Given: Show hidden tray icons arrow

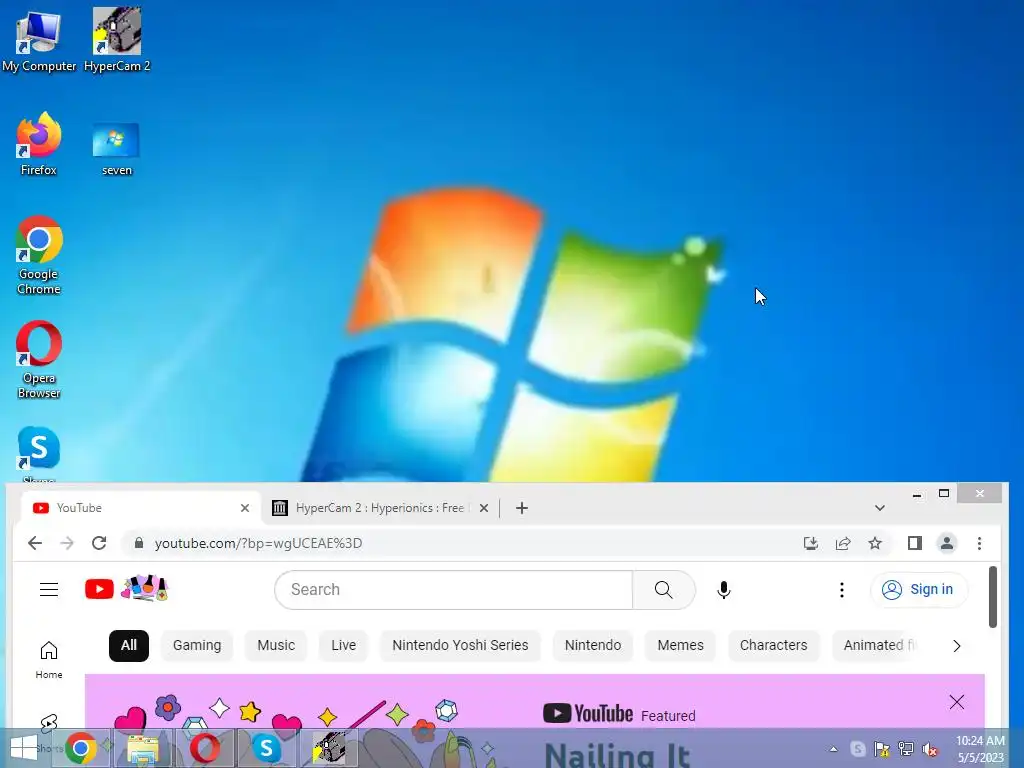Looking at the screenshot, I should 833,749.
